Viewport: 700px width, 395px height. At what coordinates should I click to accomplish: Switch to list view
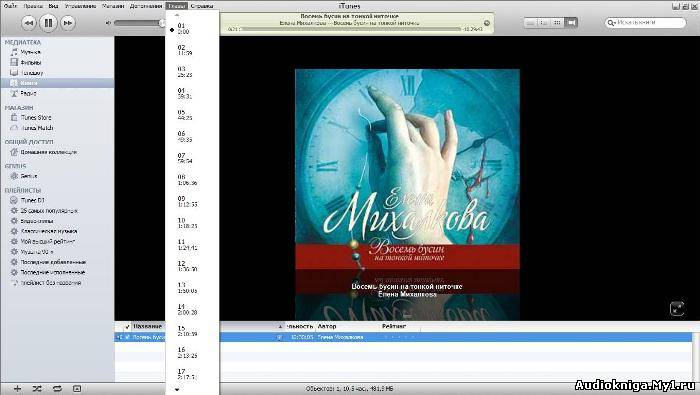point(530,22)
